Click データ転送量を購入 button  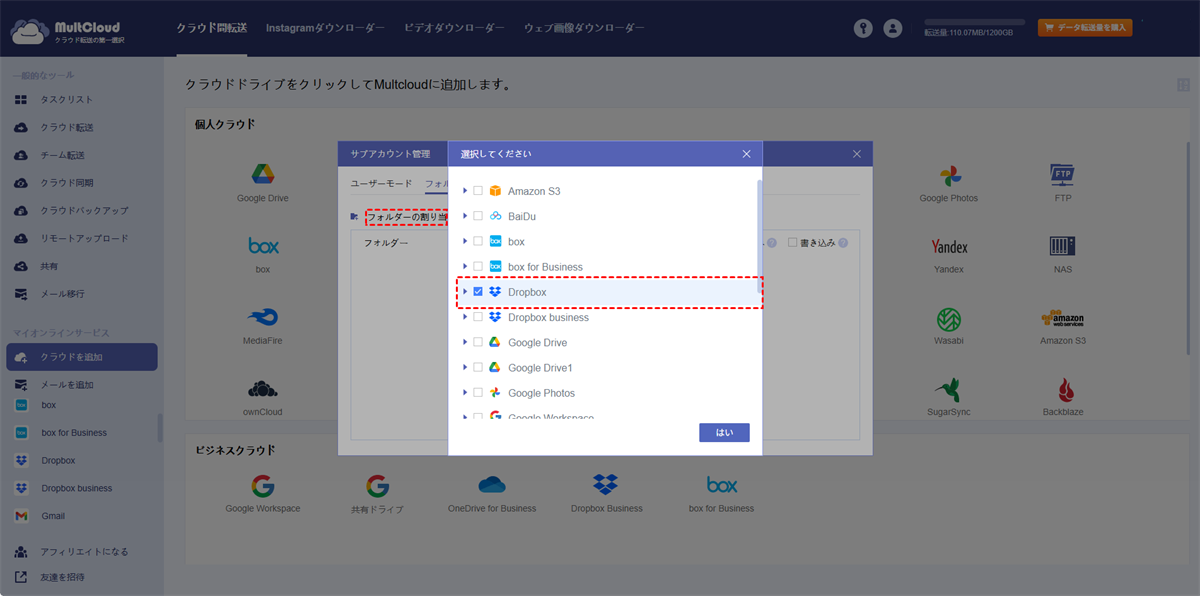click(x=1085, y=28)
